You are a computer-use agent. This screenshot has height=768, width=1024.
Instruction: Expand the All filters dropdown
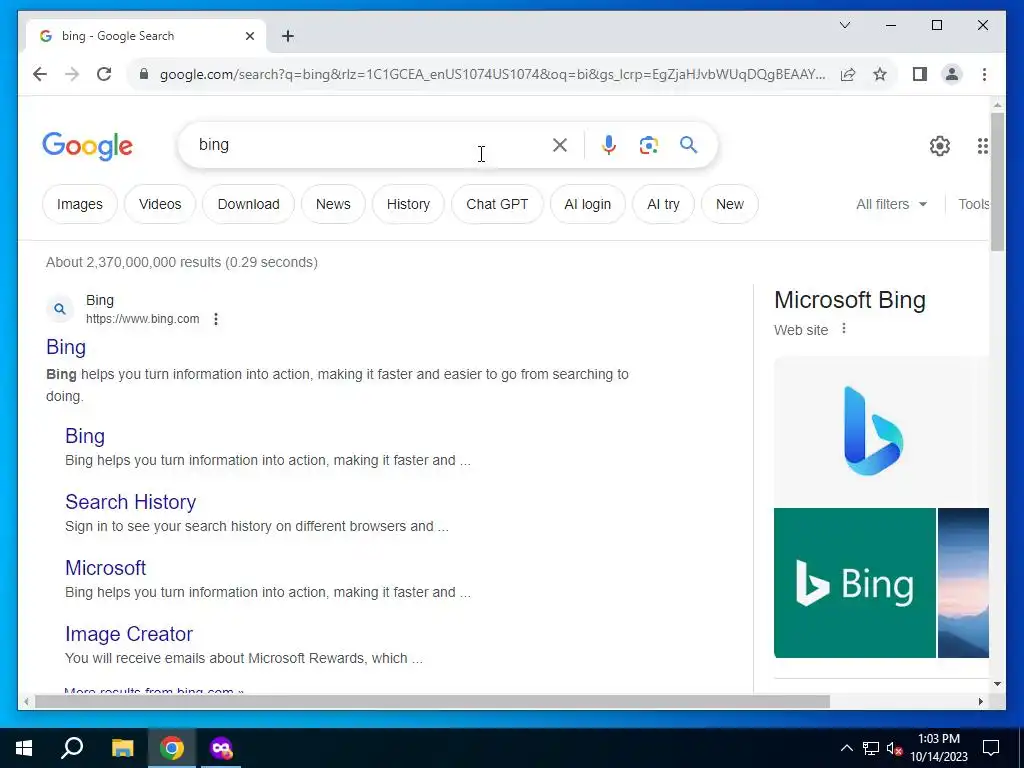891,204
